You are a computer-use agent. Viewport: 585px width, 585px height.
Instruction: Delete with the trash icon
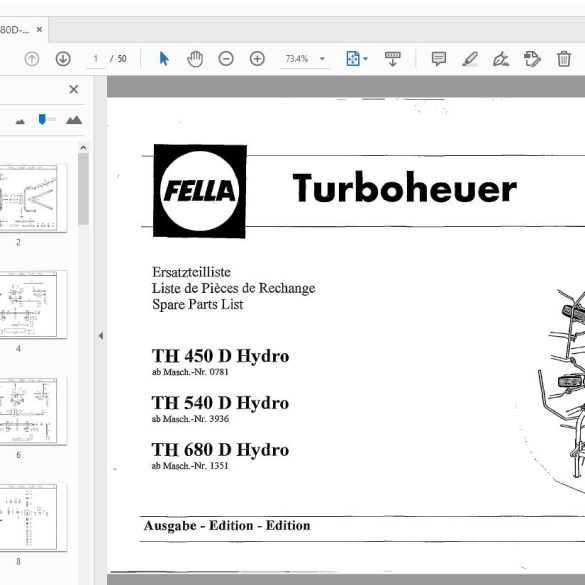click(x=564, y=59)
